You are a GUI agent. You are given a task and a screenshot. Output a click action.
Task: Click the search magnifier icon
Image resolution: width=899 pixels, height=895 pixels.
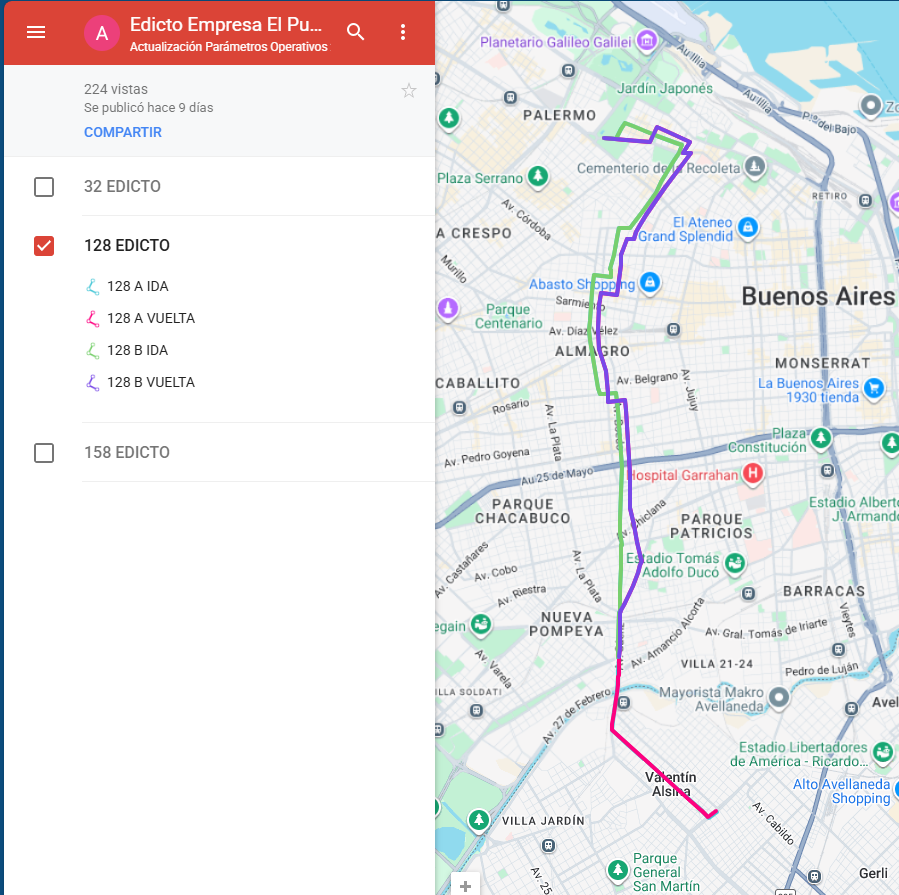point(355,32)
